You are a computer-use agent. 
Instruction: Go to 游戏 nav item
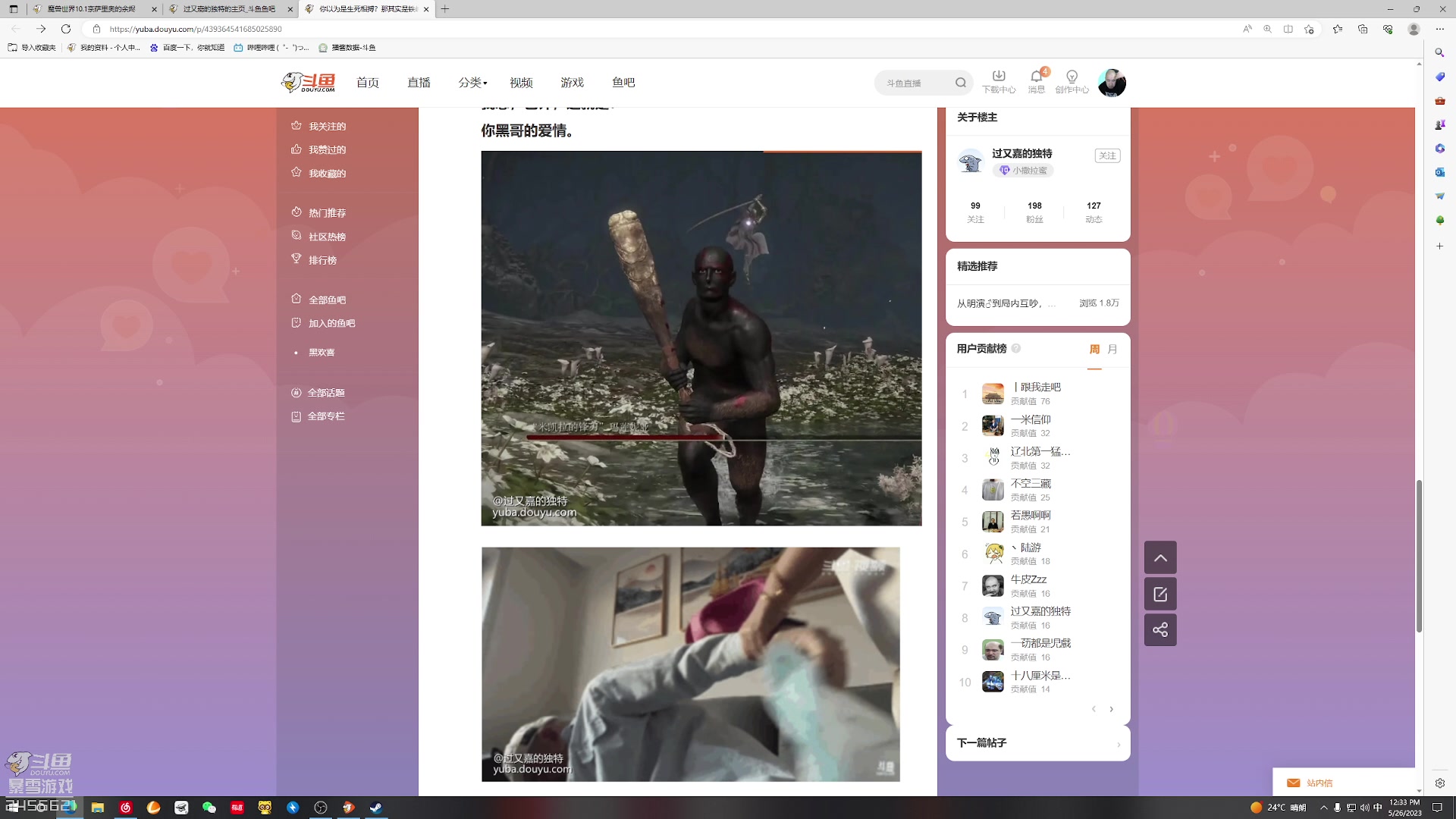pos(572,83)
